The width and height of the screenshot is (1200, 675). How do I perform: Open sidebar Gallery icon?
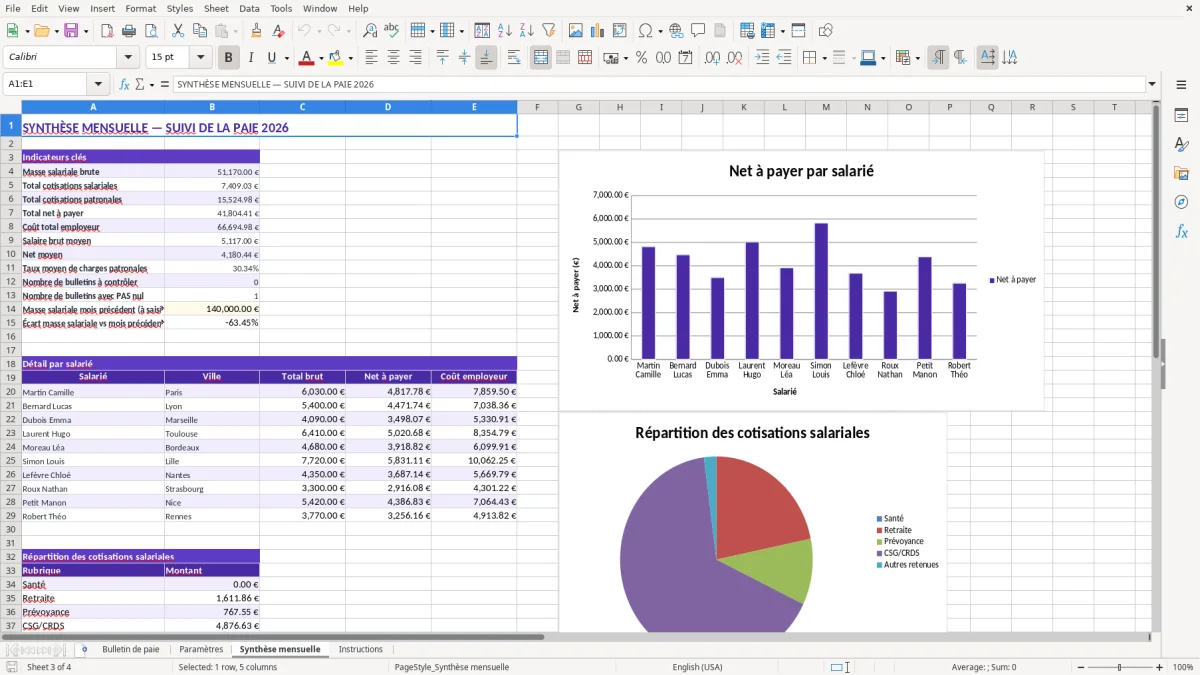pos(1181,173)
